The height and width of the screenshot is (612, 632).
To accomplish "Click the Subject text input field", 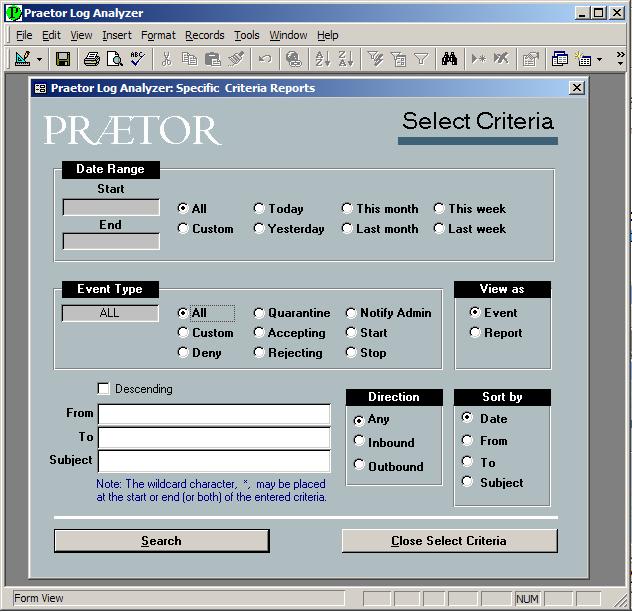I will pyautogui.click(x=214, y=461).
